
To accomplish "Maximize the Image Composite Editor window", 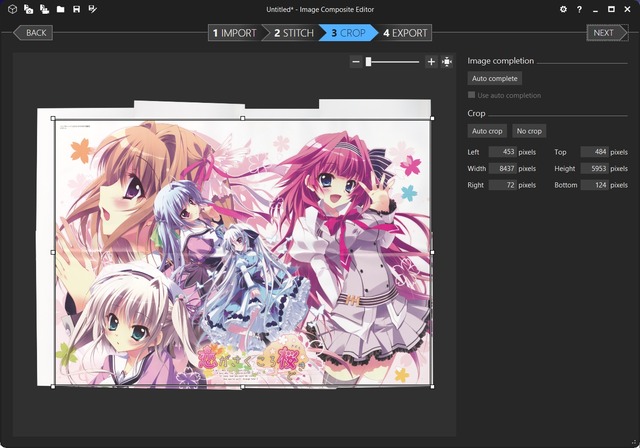I will pos(611,9).
